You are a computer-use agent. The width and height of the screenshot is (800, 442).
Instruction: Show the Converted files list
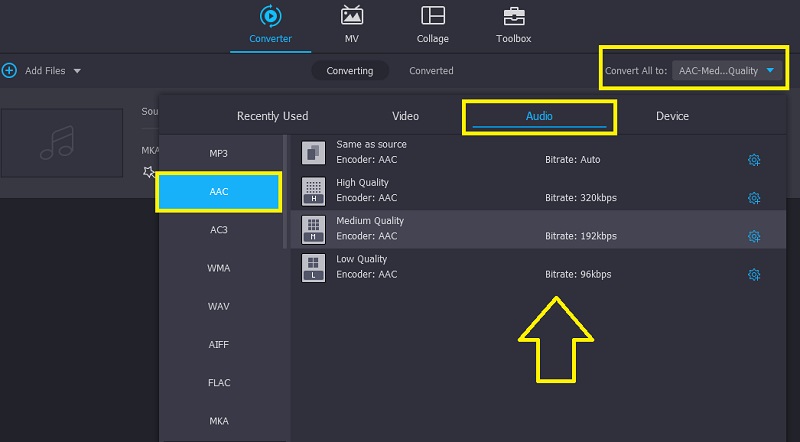point(431,71)
